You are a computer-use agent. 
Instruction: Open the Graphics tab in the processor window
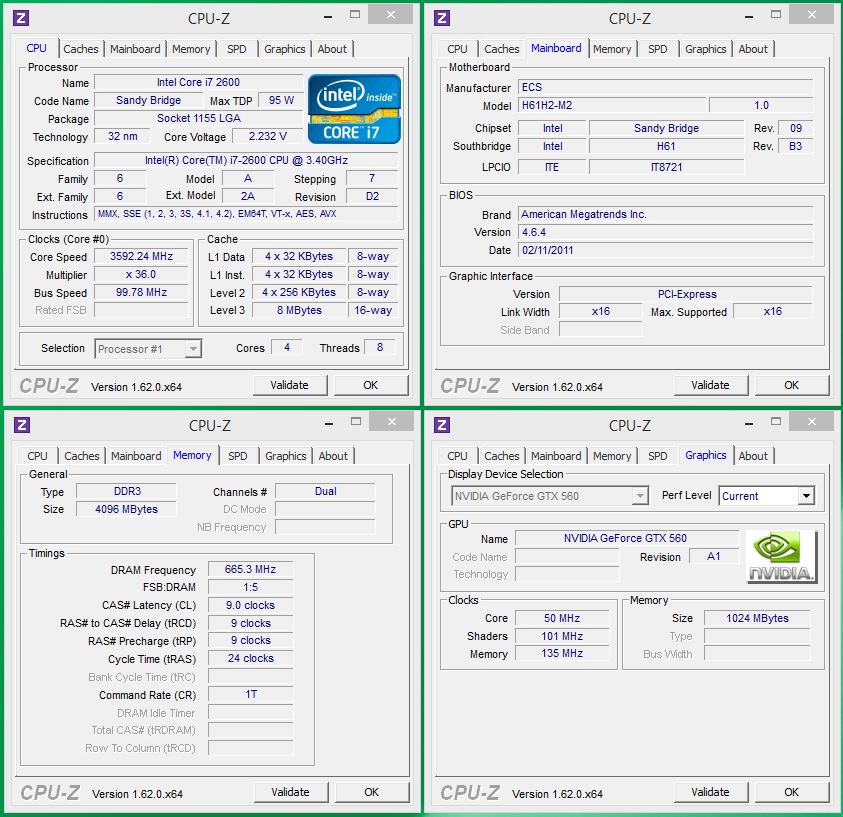(x=285, y=49)
